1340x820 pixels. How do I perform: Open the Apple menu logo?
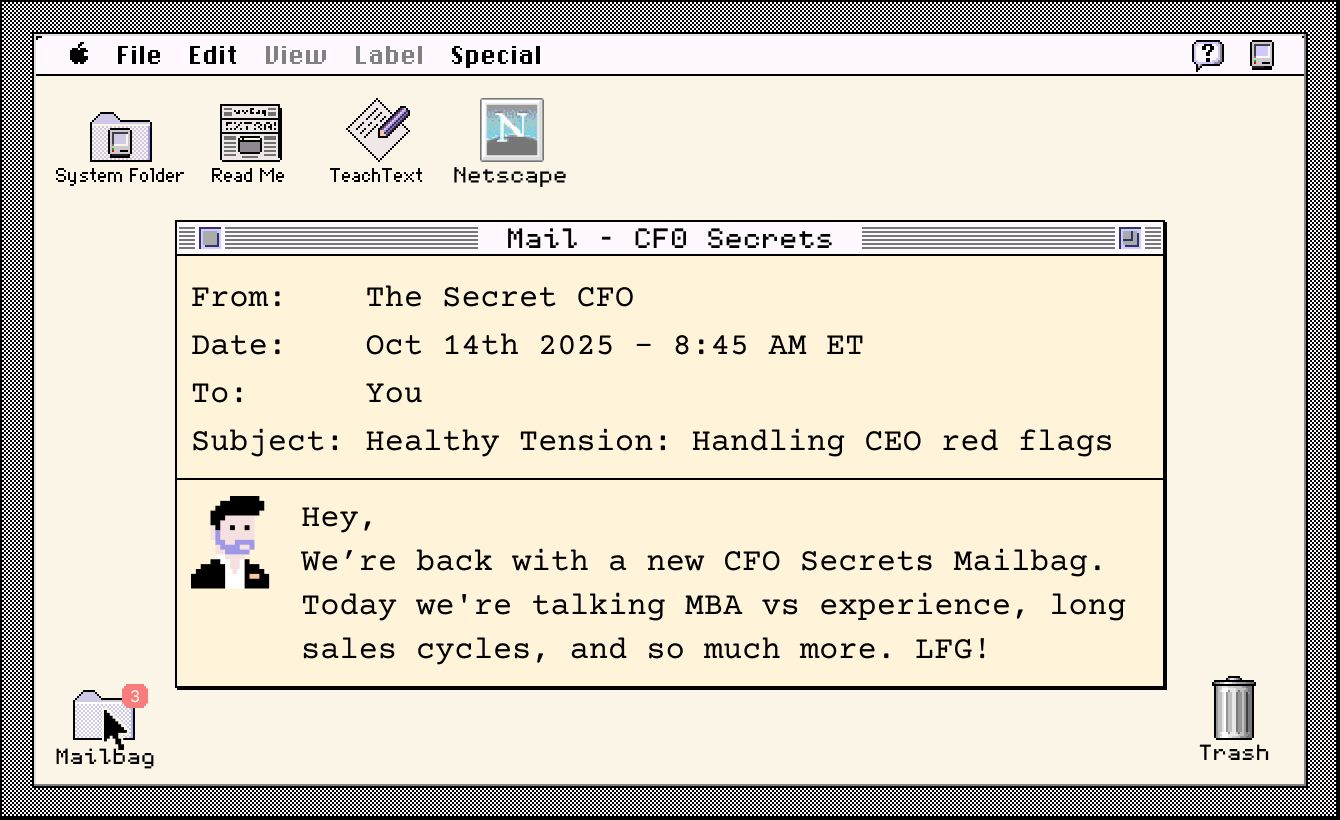(x=79, y=55)
